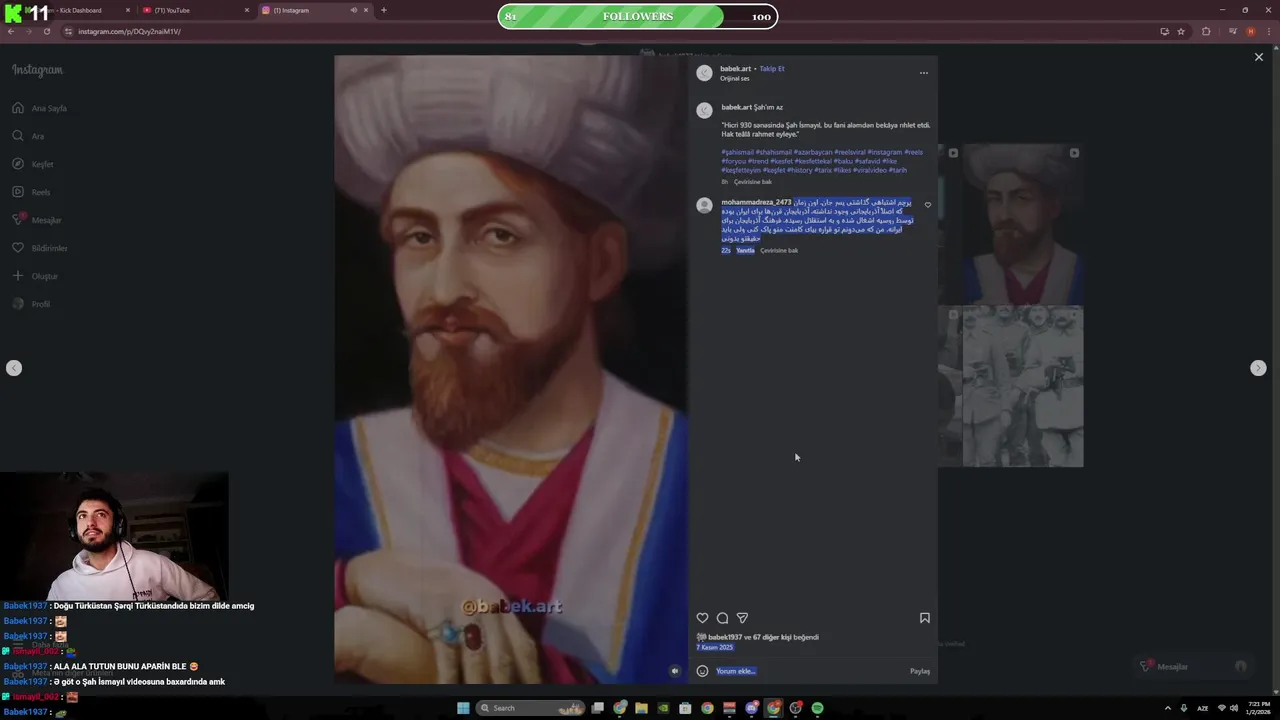Open the floating Mesajlar button at bottom right
The image size is (1280, 720).
[x=1196, y=666]
